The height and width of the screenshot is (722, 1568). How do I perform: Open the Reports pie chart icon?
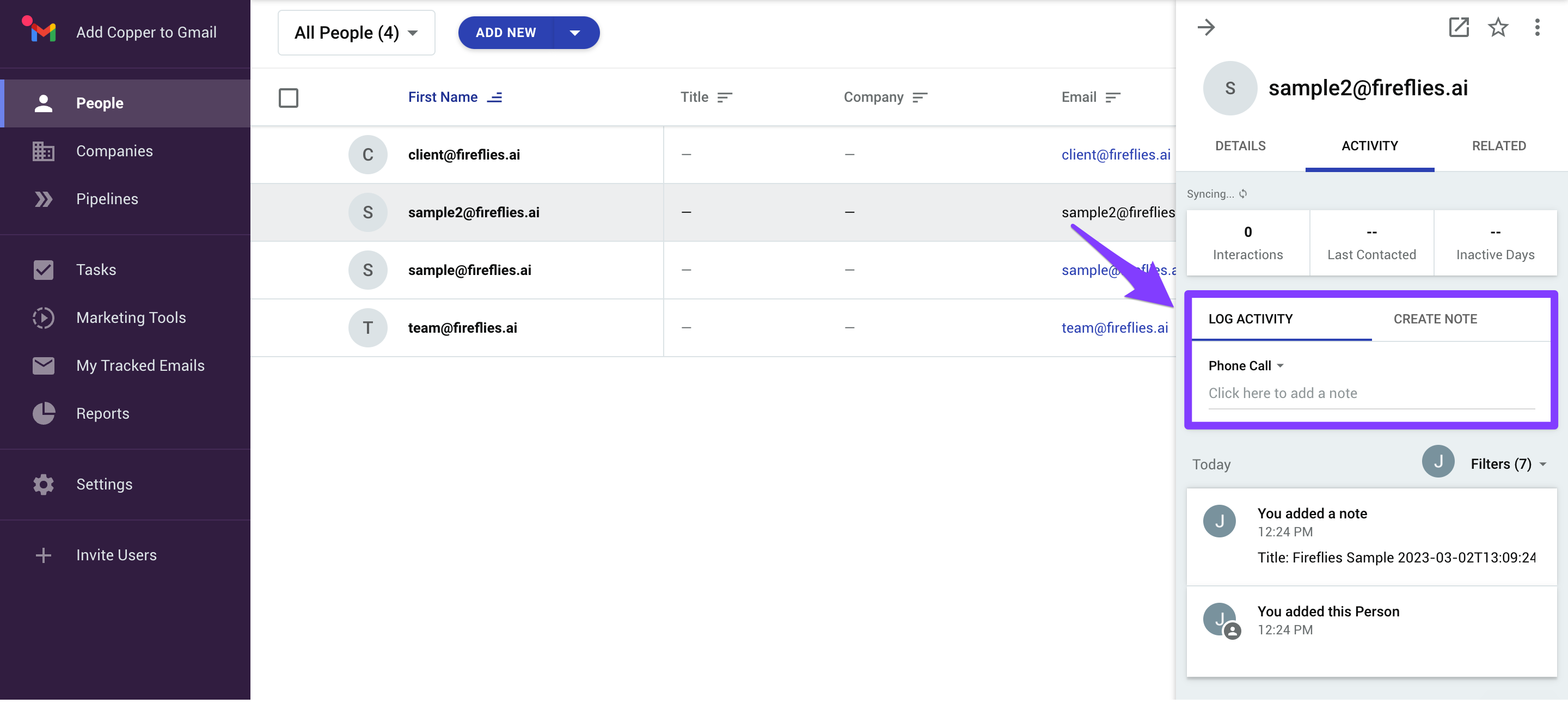[43, 413]
